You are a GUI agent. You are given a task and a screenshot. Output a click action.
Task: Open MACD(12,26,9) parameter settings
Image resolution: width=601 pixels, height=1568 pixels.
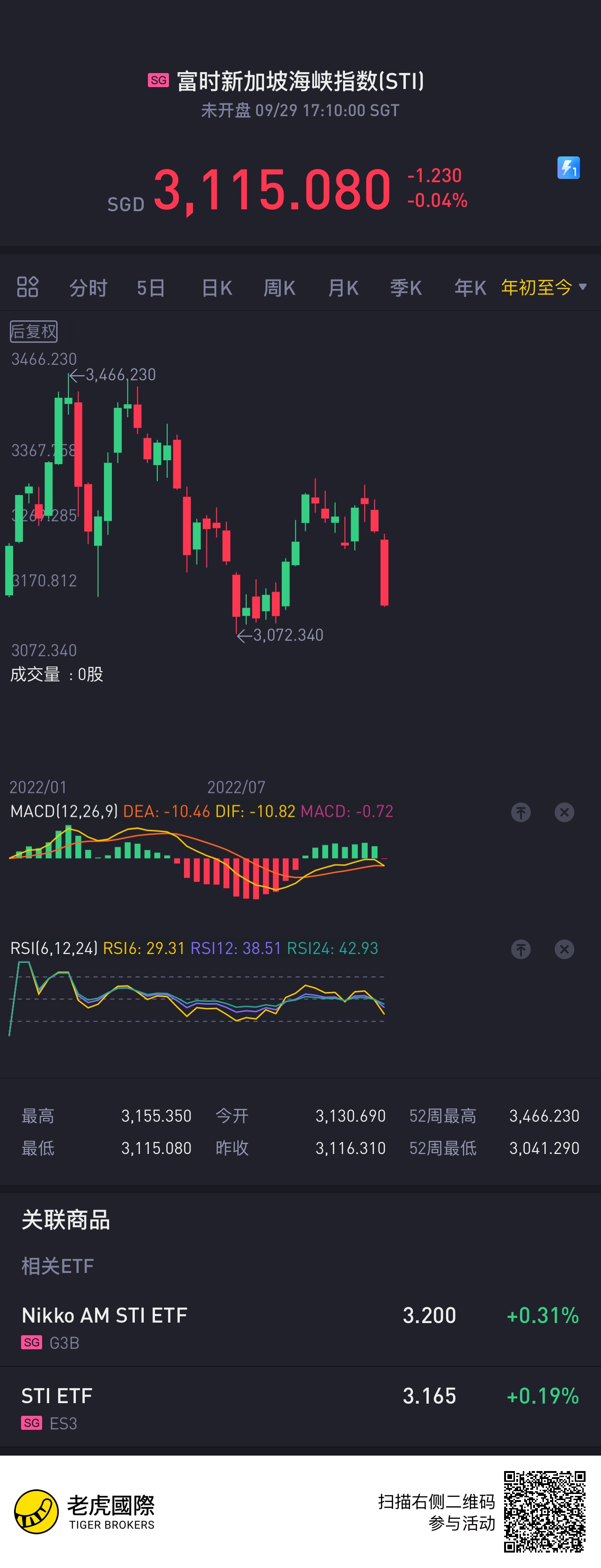(x=64, y=811)
